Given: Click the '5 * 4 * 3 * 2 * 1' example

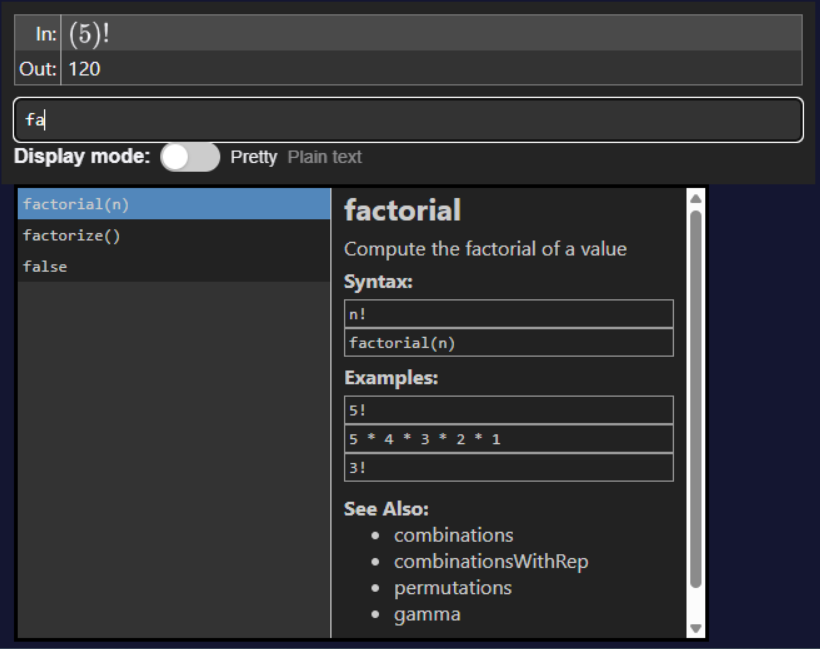Looking at the screenshot, I should point(509,438).
